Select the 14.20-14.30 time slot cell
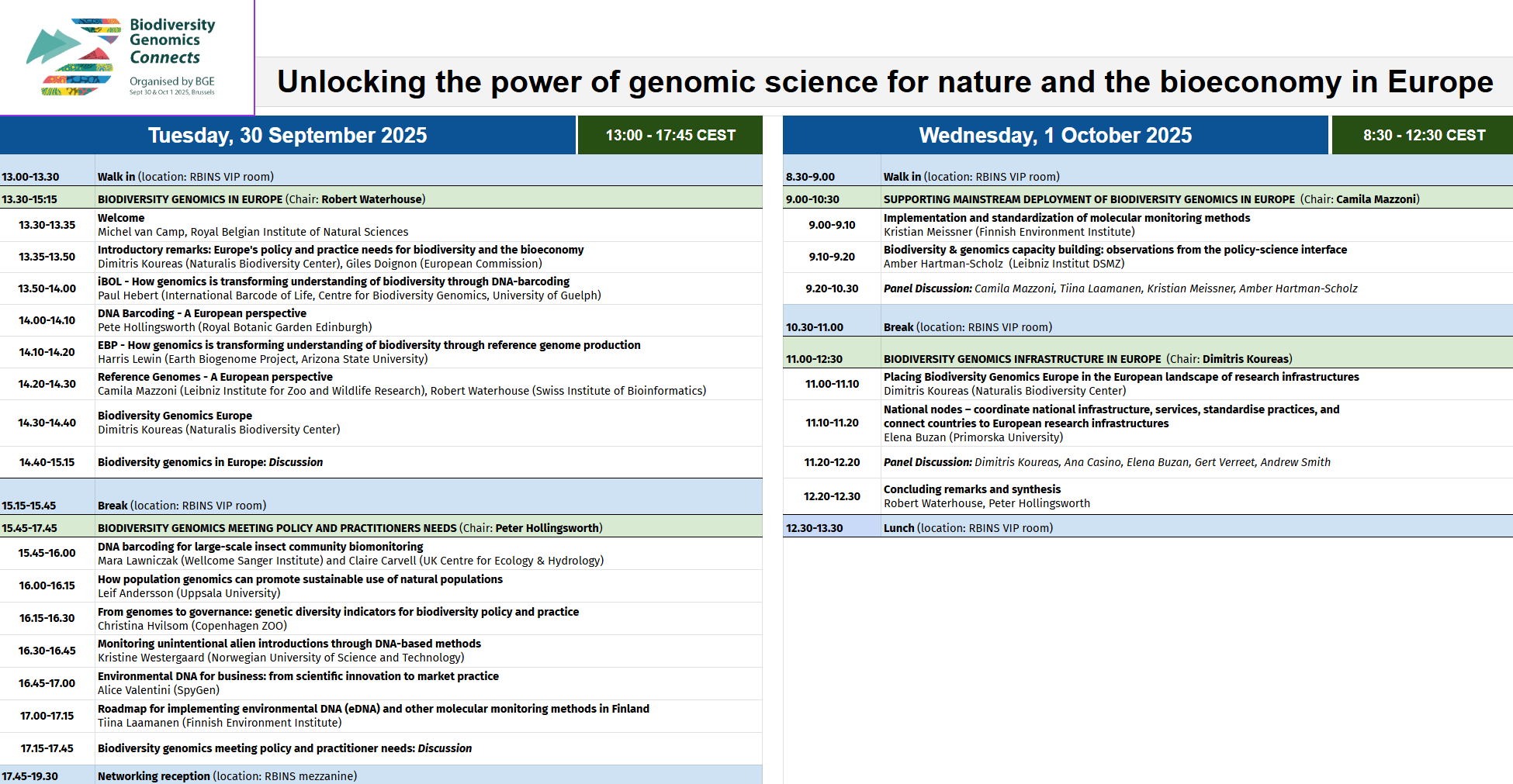The width and height of the screenshot is (1513, 784). [47, 384]
